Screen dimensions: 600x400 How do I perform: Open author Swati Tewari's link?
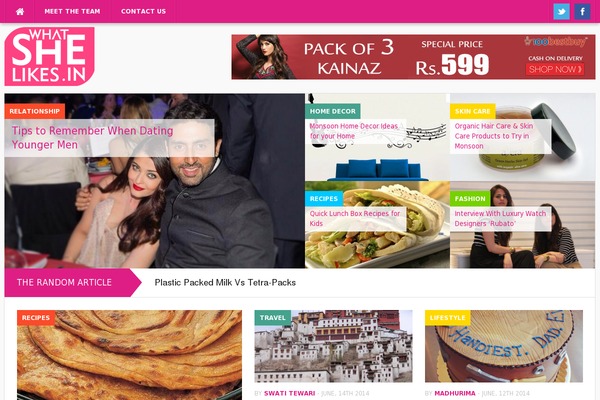pos(290,393)
